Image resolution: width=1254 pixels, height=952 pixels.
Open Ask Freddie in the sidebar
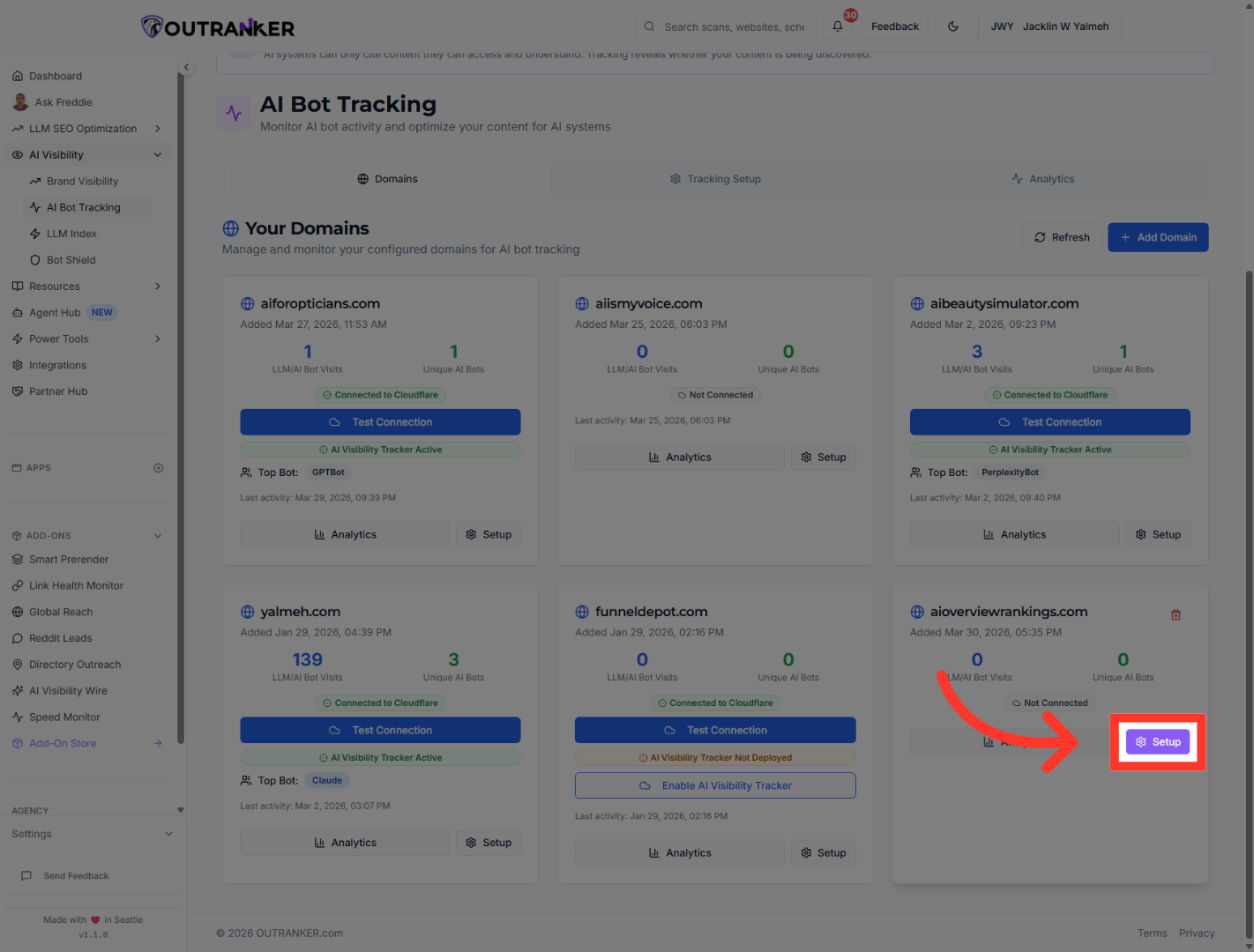pos(63,102)
